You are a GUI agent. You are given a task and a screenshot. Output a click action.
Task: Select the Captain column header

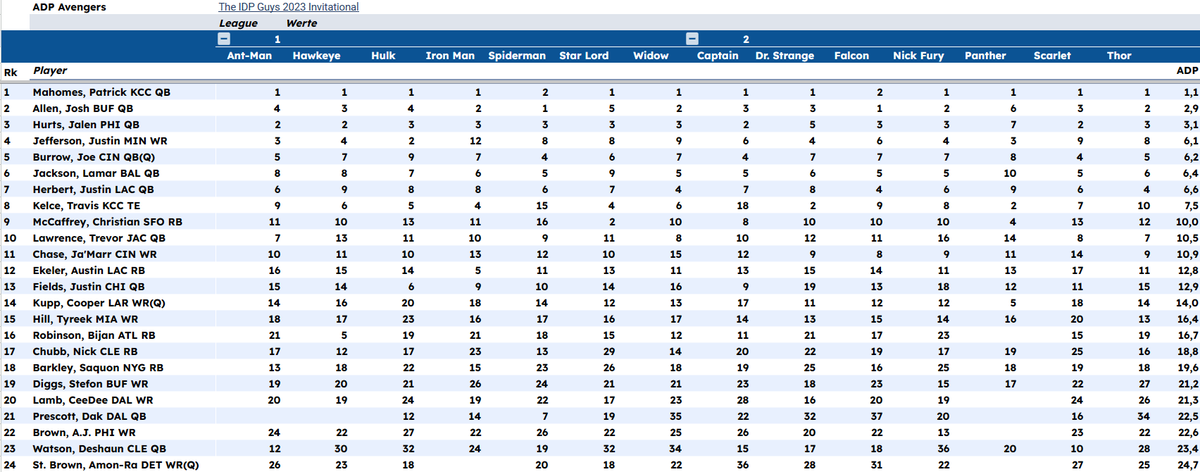tap(717, 56)
